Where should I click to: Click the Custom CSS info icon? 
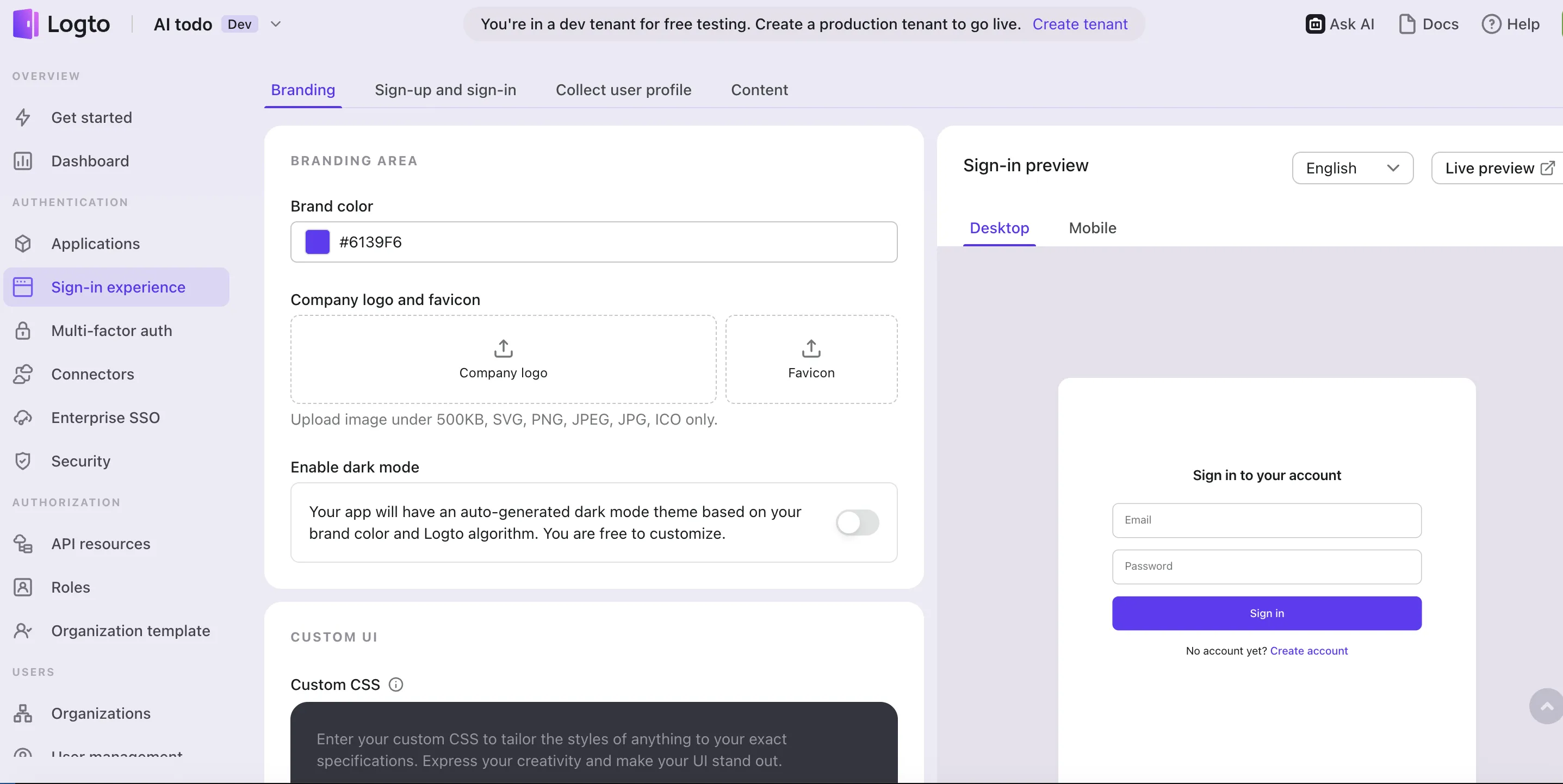click(x=395, y=685)
